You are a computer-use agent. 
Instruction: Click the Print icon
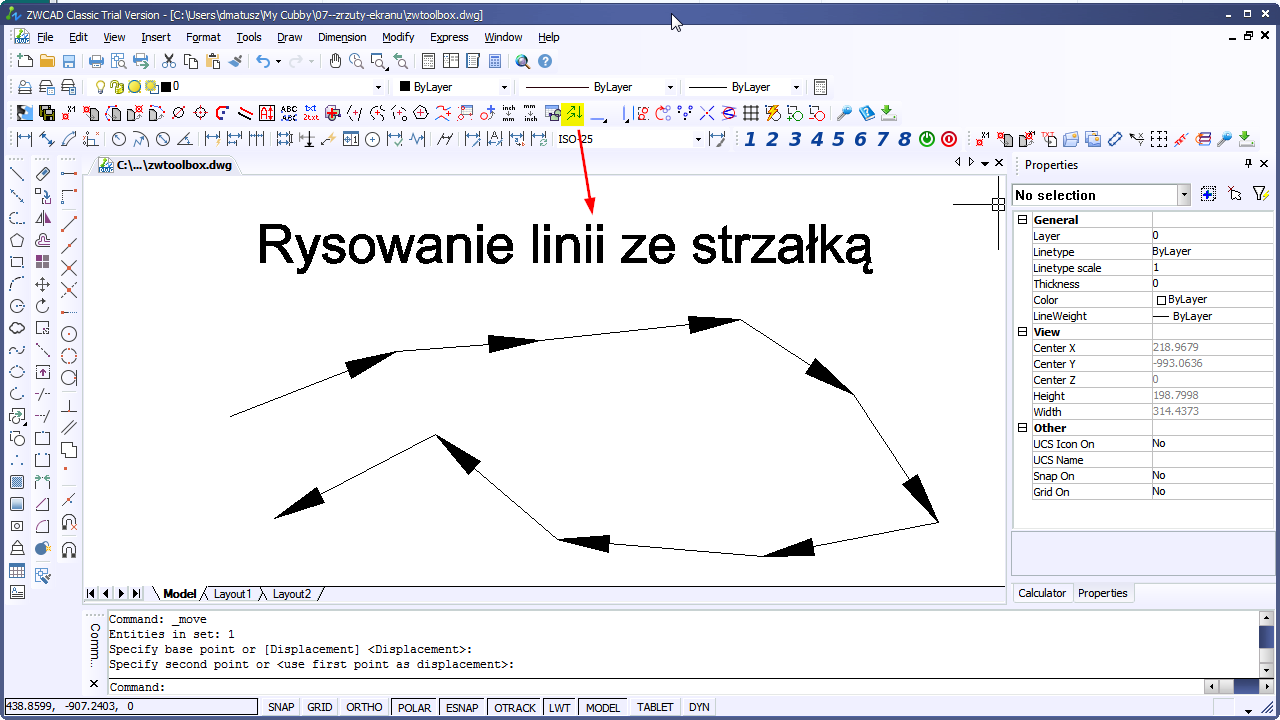[x=96, y=61]
